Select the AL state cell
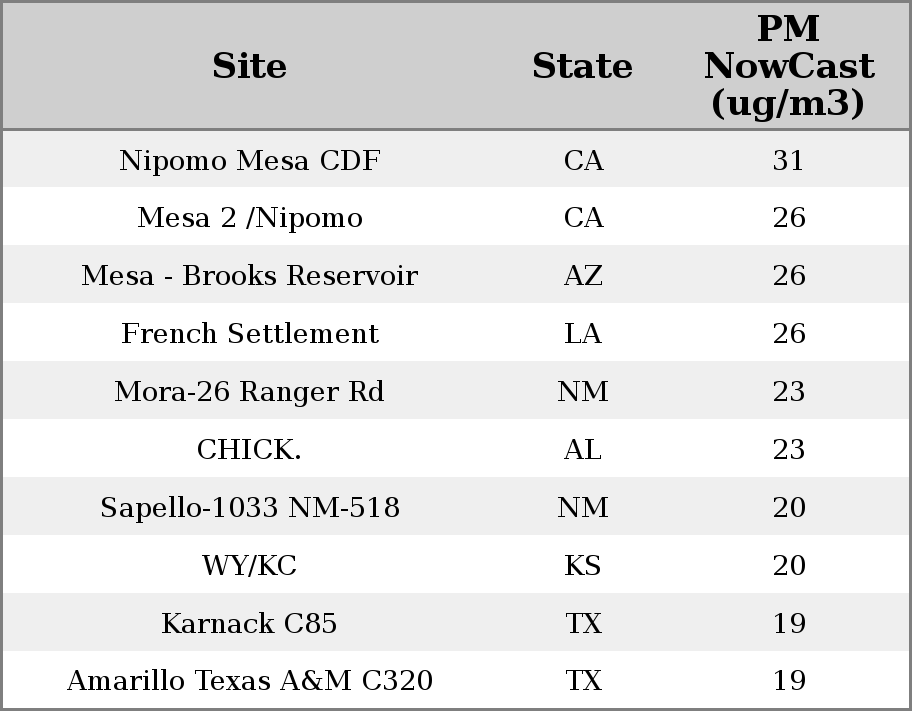Screen dimensions: 912x711 point(583,450)
